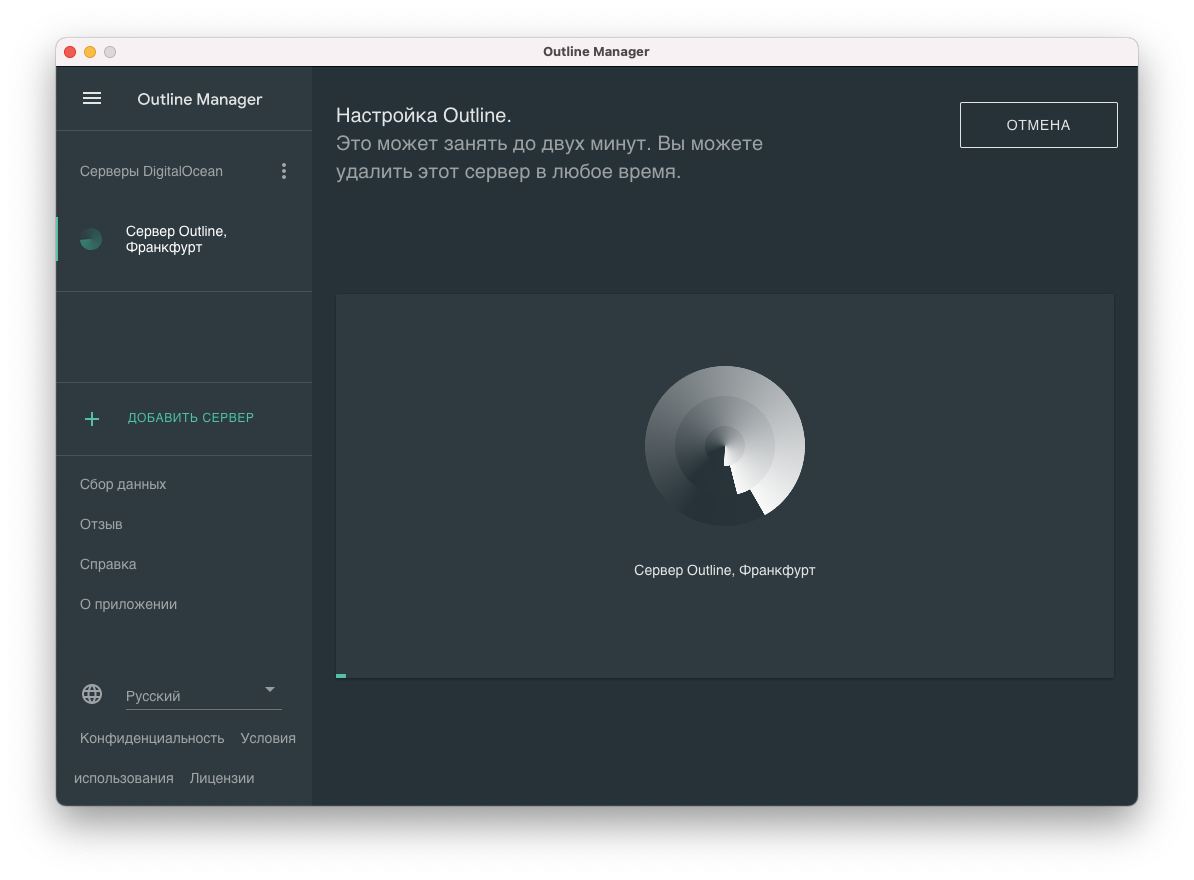Screen dimensions: 1194x880
Task: Open the Лицензии licenses link
Action: [x=222, y=778]
